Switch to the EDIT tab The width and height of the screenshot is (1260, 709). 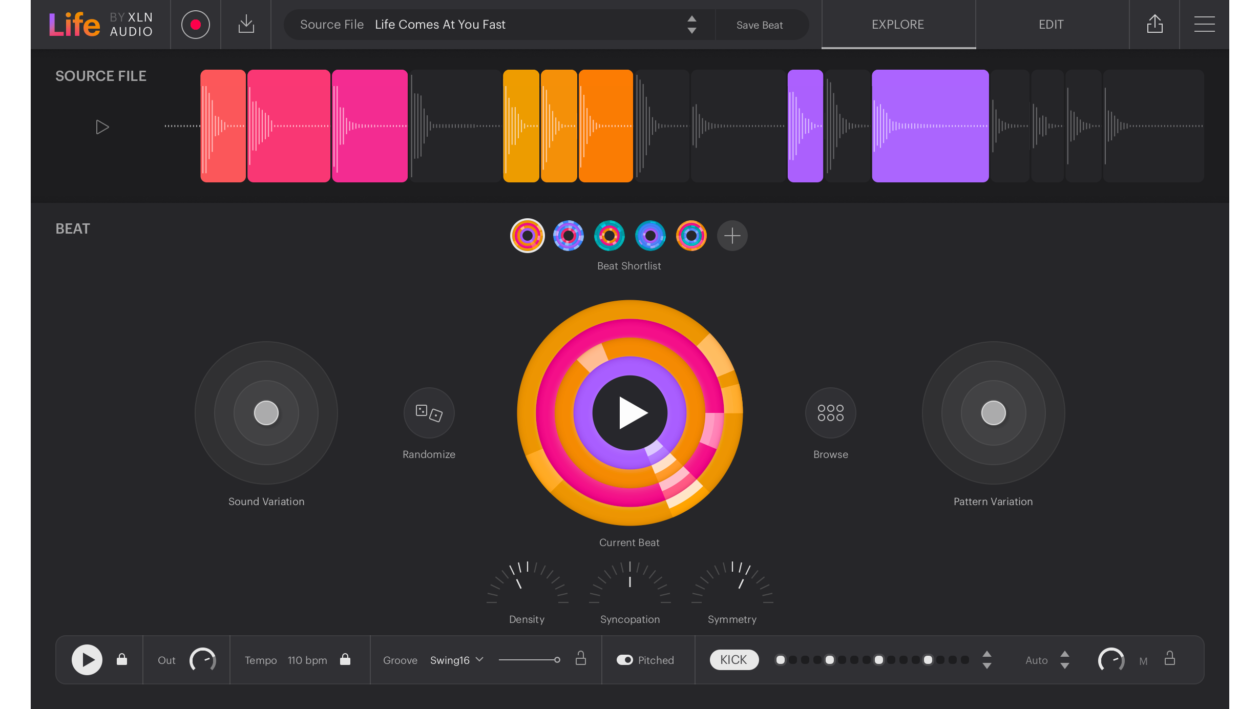pyautogui.click(x=1051, y=25)
